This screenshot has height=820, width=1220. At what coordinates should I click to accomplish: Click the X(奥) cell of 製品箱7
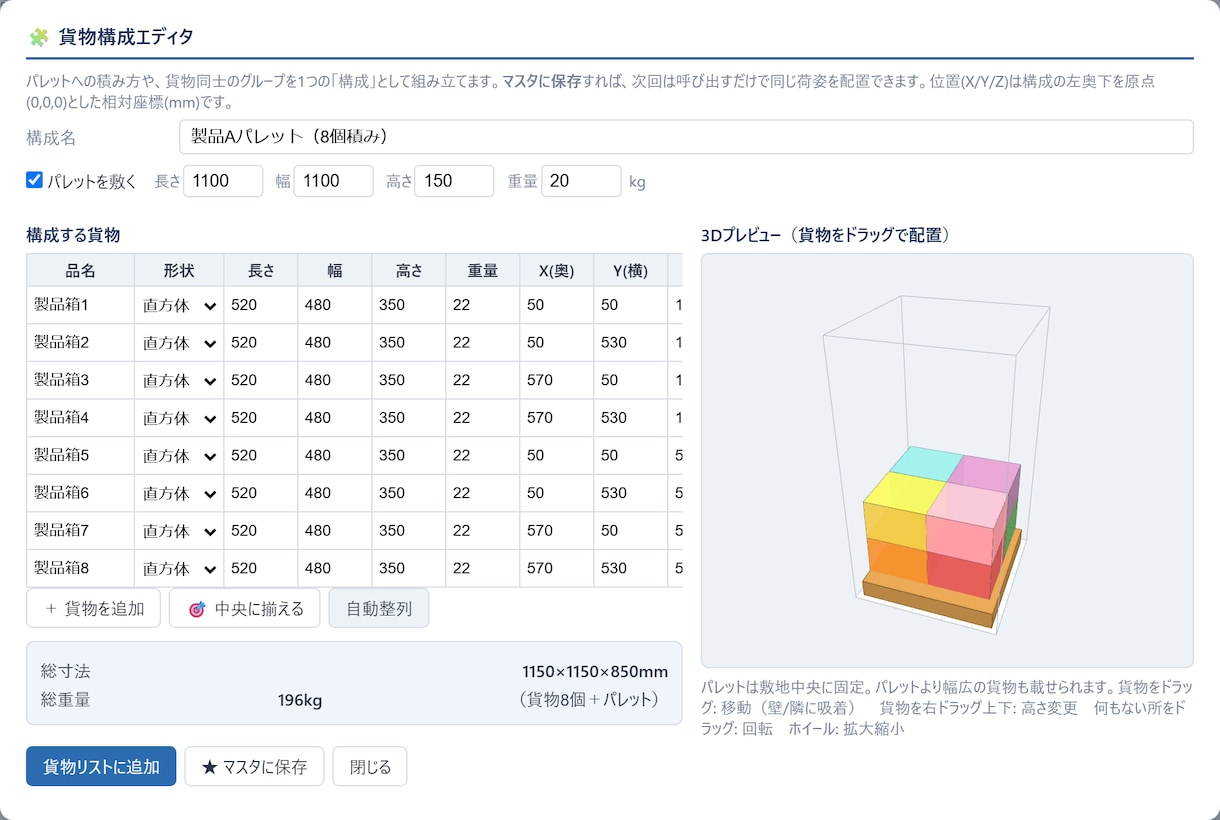pyautogui.click(x=556, y=531)
